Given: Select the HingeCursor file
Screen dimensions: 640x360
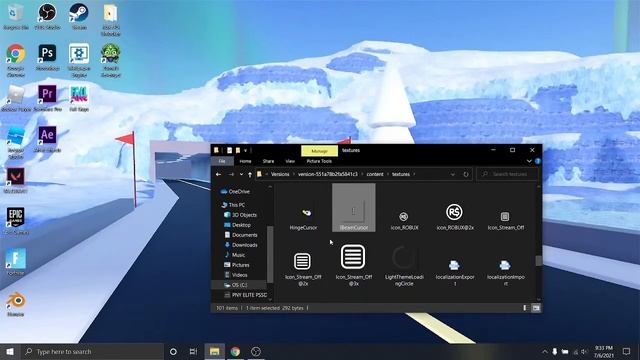Looking at the screenshot, I should 303,219.
